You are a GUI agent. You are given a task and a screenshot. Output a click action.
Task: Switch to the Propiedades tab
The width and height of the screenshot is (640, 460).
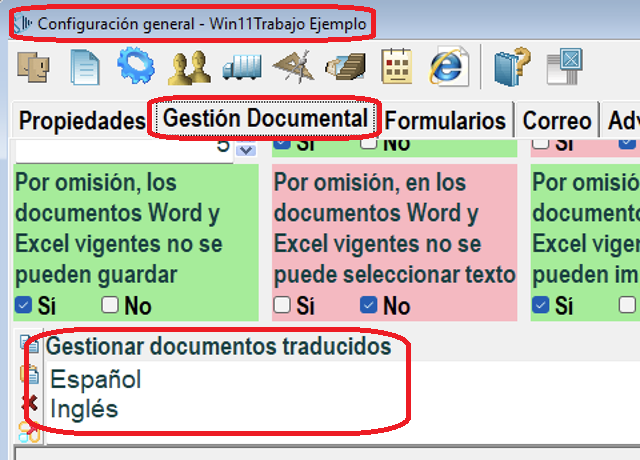(x=82, y=121)
